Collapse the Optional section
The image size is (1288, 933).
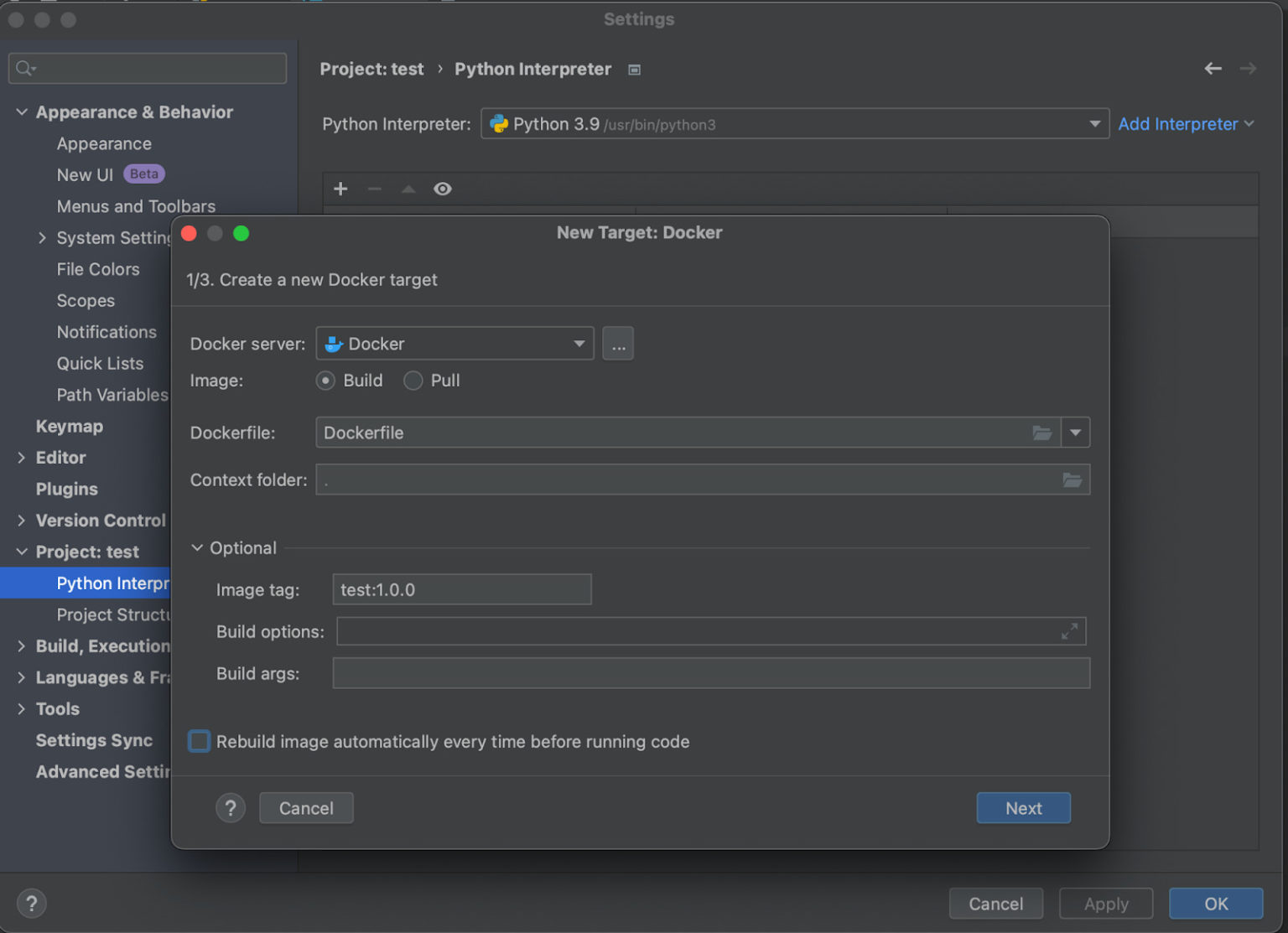(x=197, y=547)
